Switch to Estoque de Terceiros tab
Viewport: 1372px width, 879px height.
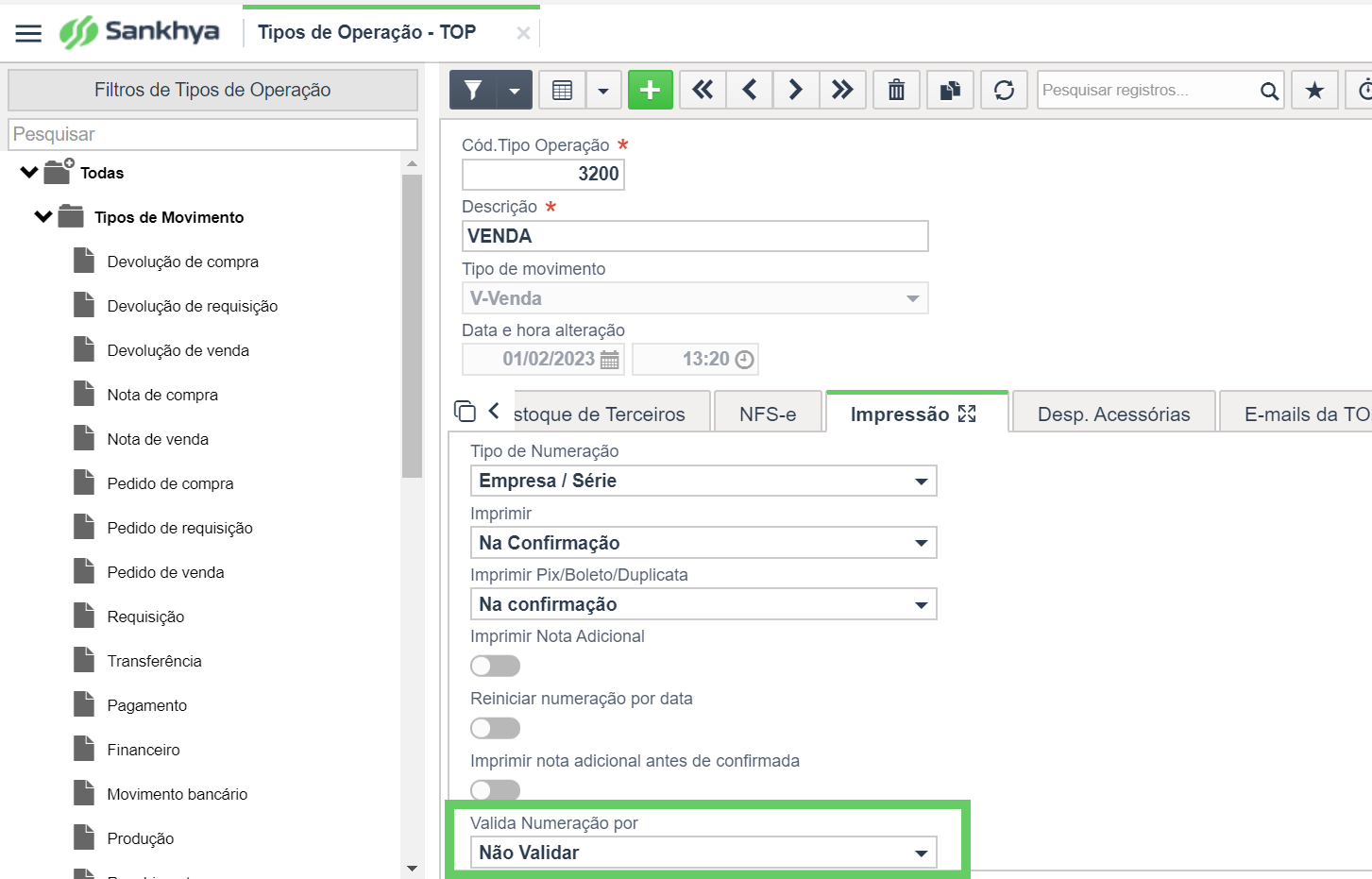pos(612,414)
